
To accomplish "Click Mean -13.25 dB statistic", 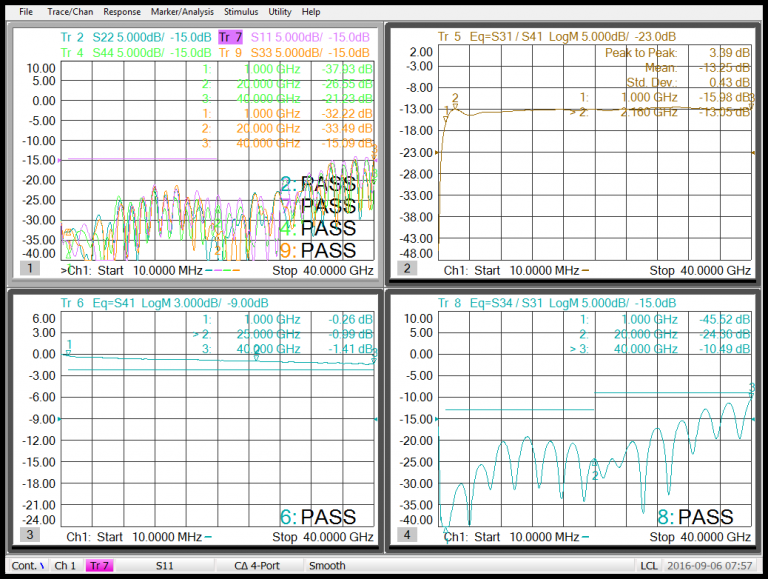I will 697,68.
